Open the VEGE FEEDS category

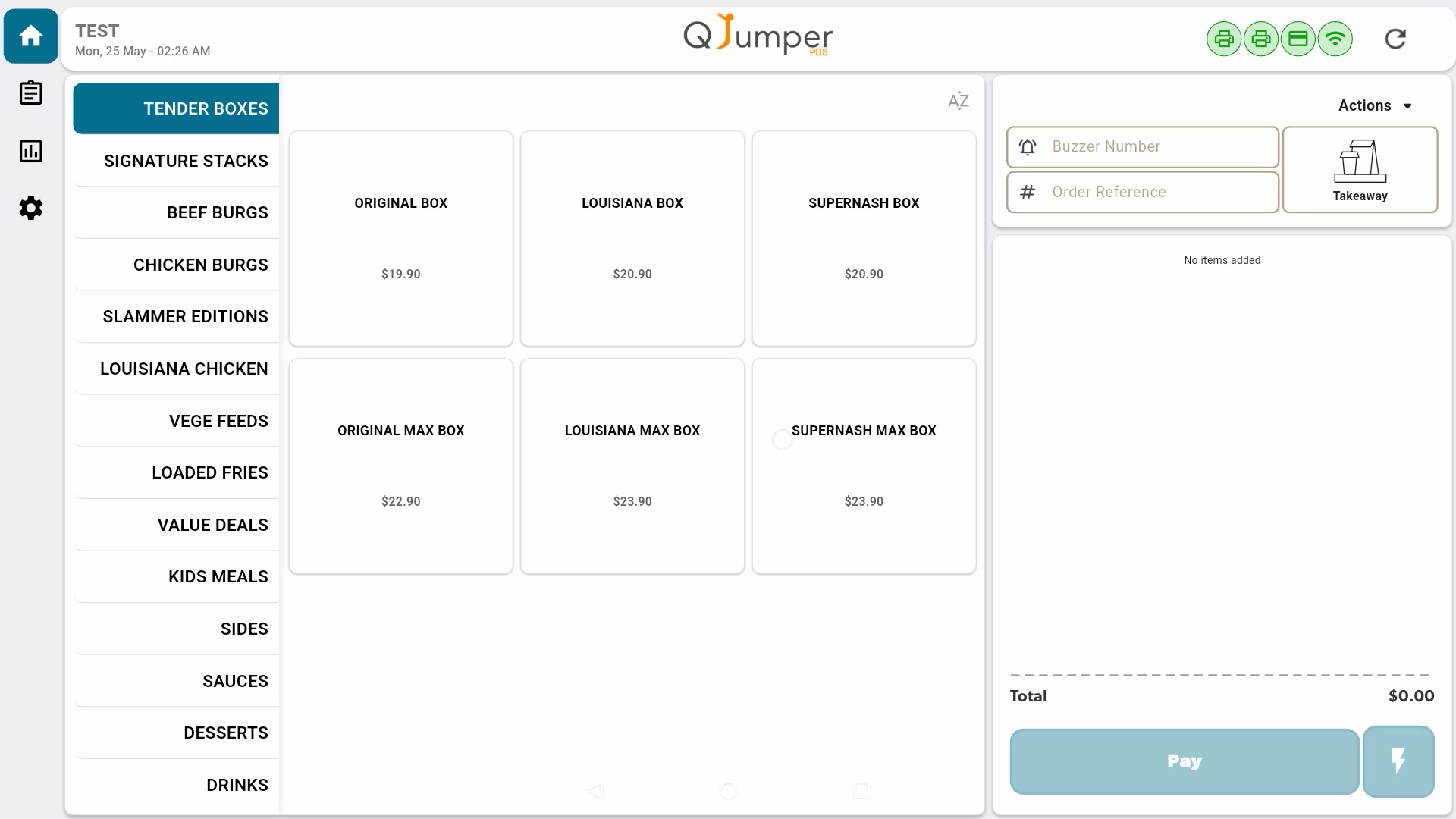pos(176,421)
